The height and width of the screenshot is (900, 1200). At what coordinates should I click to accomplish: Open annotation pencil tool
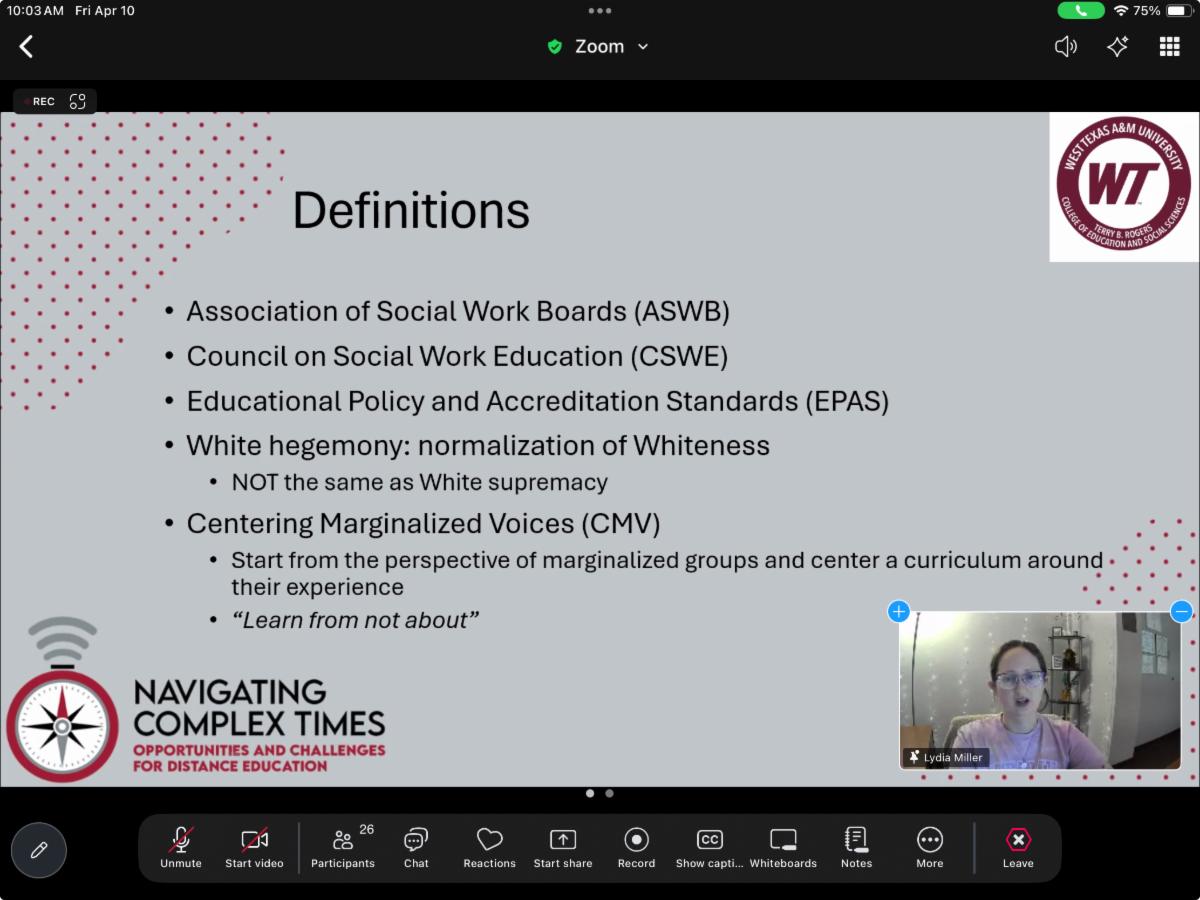[39, 850]
